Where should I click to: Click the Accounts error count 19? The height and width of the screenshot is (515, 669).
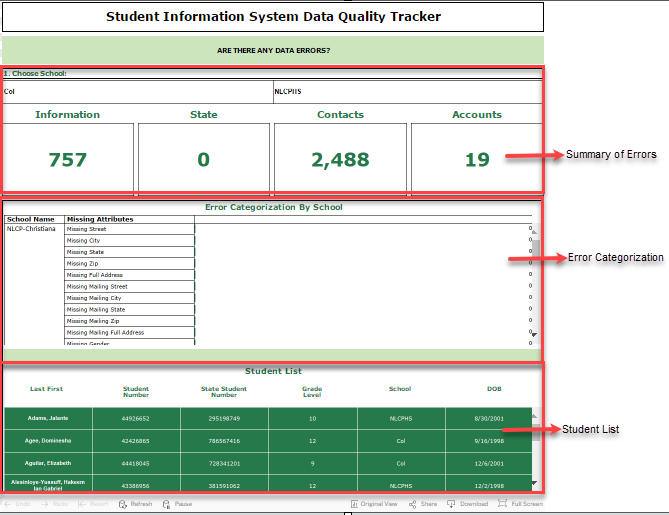477,160
